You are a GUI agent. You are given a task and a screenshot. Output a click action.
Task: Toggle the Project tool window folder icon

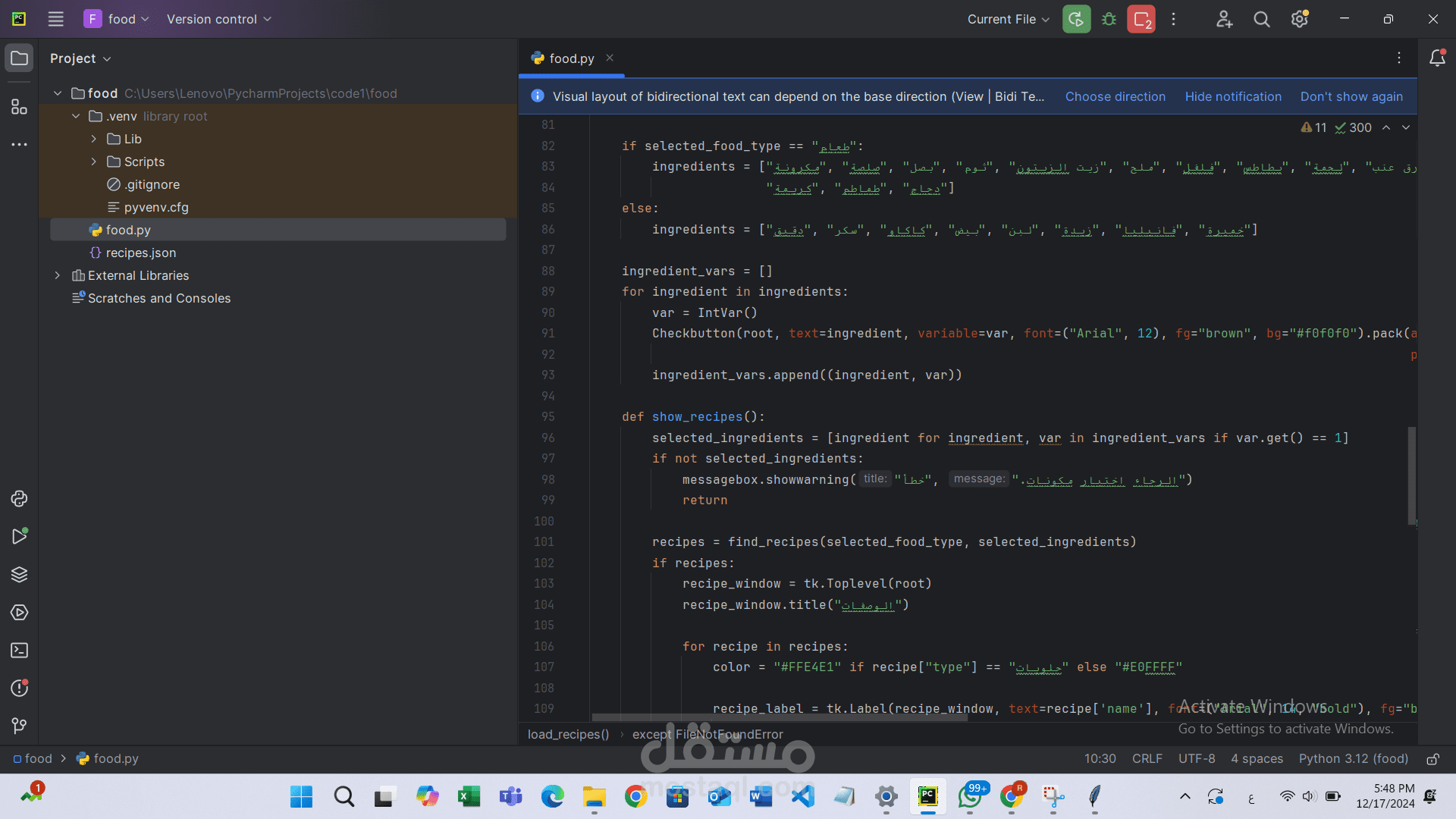[x=19, y=58]
